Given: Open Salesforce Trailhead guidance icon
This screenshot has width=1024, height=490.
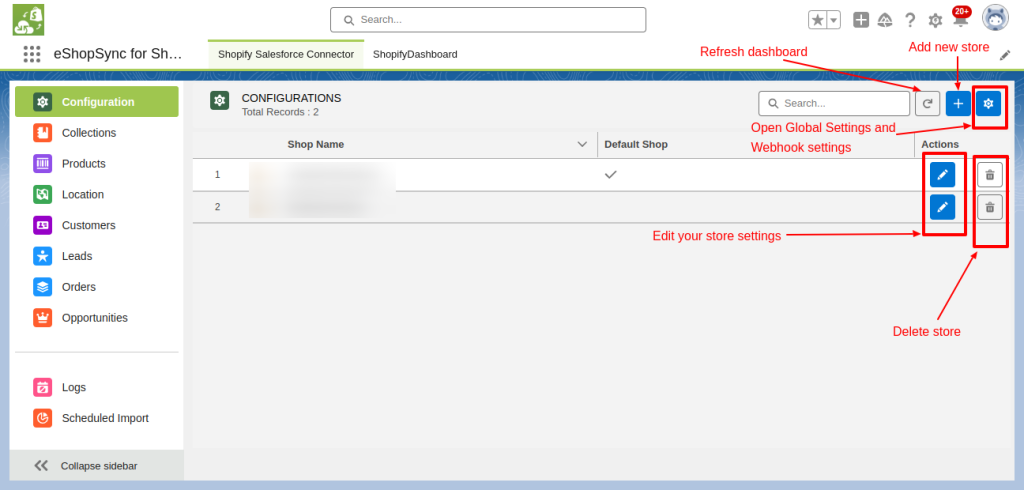Looking at the screenshot, I should 885,20.
